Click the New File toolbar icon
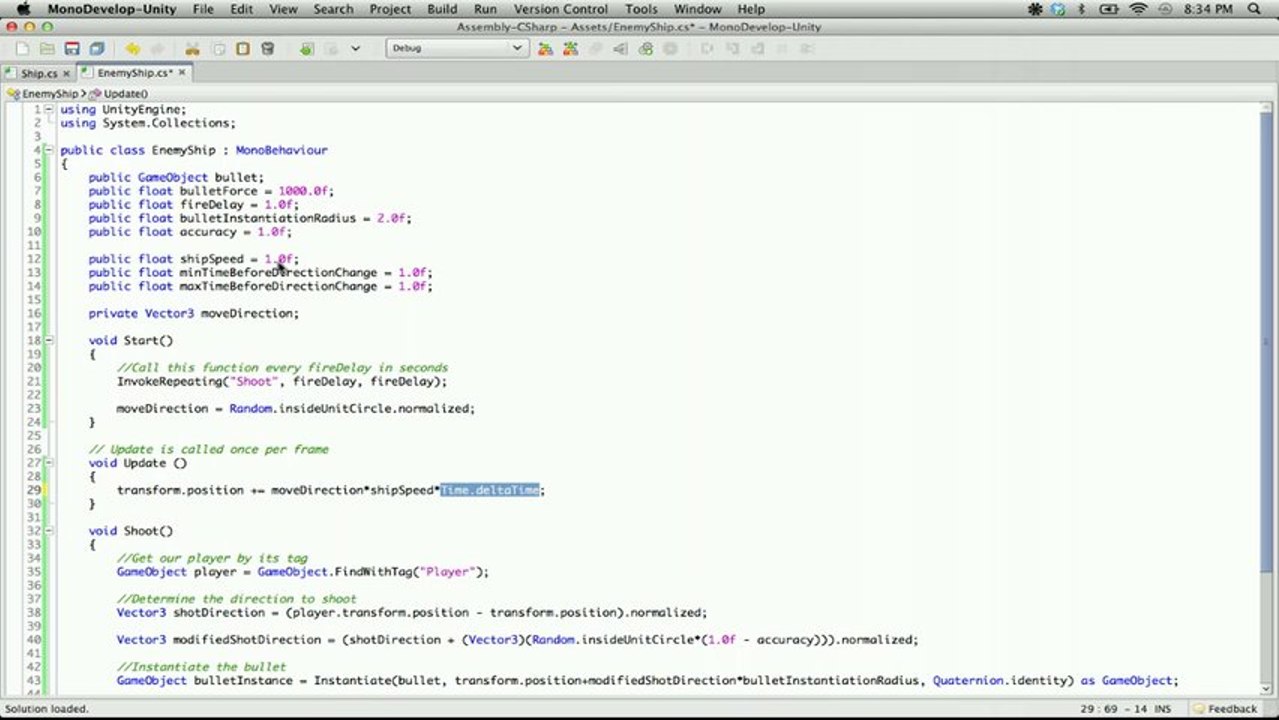The width and height of the screenshot is (1279, 720). coord(22,48)
